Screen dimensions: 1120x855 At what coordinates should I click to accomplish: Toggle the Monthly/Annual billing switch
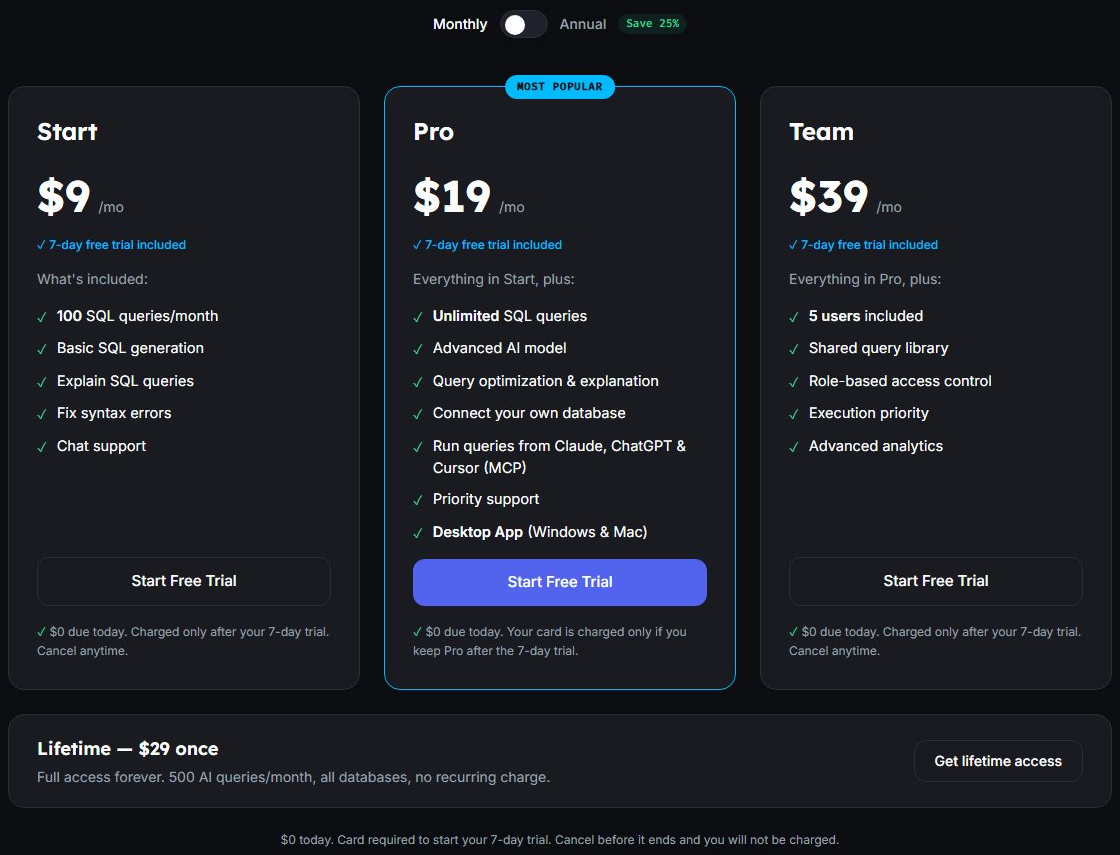pyautogui.click(x=524, y=24)
